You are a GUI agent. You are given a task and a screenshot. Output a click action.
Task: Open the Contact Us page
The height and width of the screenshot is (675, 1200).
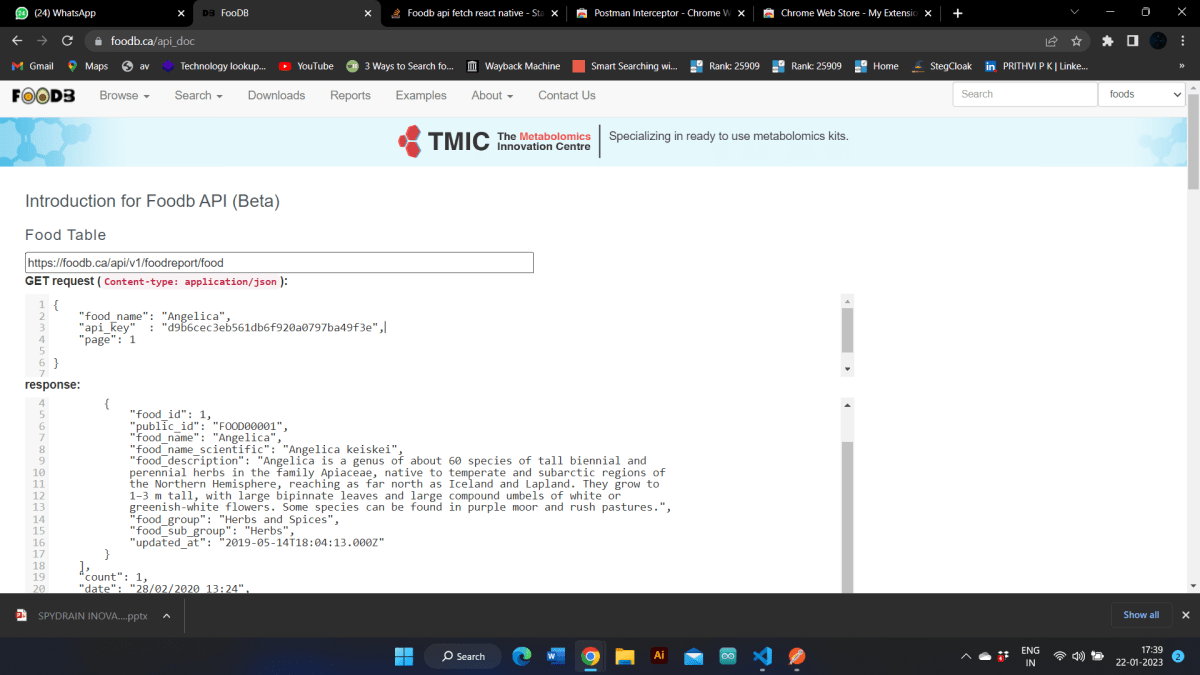(566, 95)
